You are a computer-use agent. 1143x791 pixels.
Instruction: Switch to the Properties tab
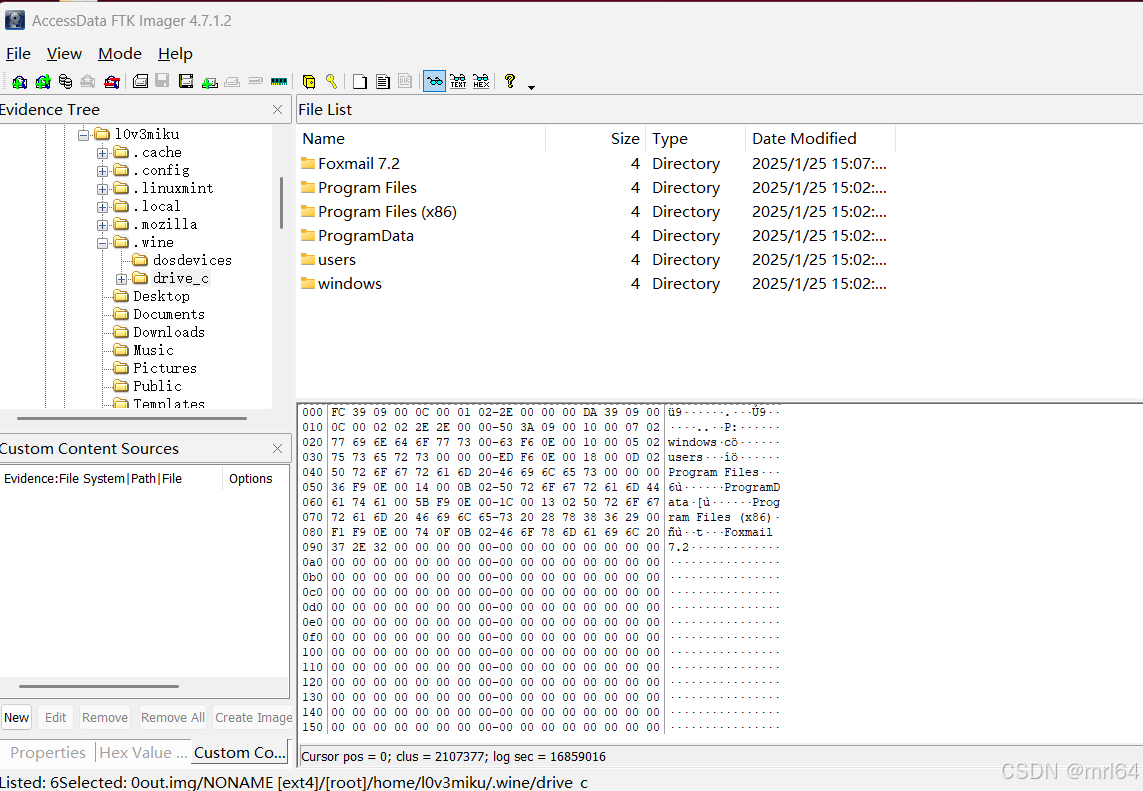coord(48,752)
